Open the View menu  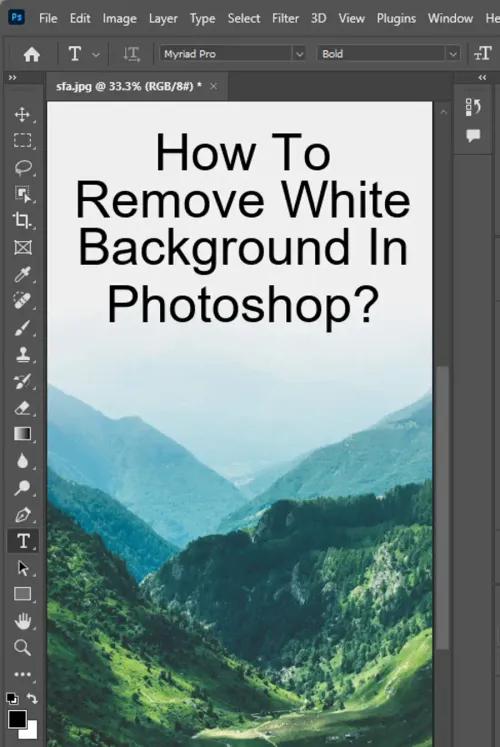351,19
